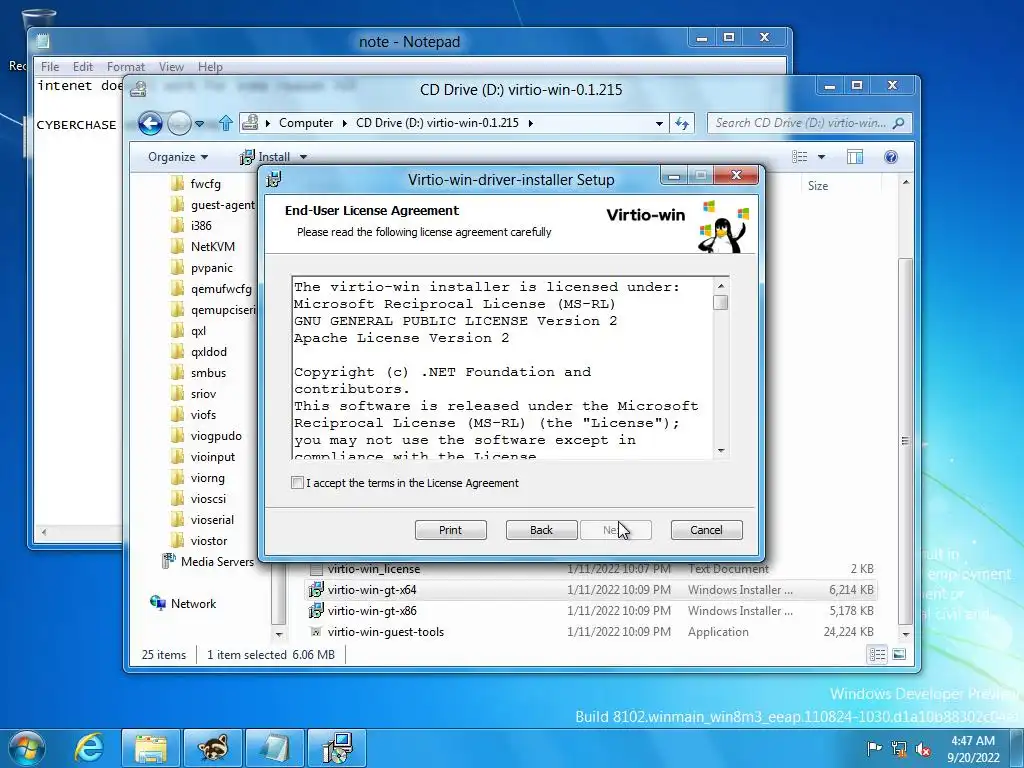Open Explorer help question mark icon
Screen dimensions: 1024x768
point(891,157)
